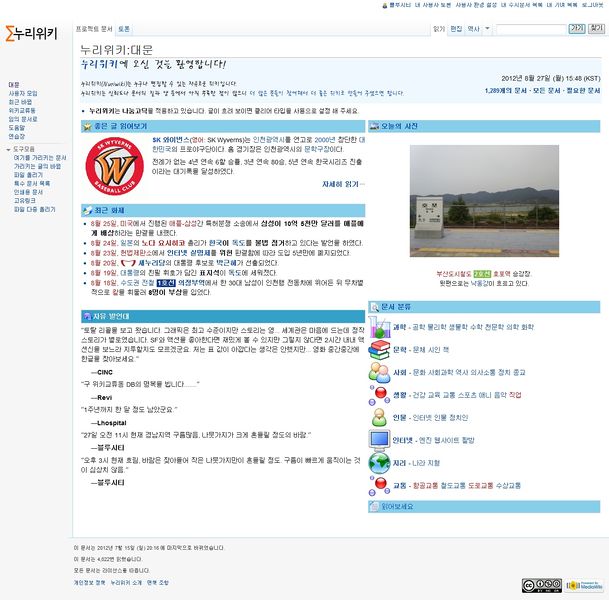Click the science beaker category icon
The width and height of the screenshot is (609, 600).
click(x=379, y=327)
